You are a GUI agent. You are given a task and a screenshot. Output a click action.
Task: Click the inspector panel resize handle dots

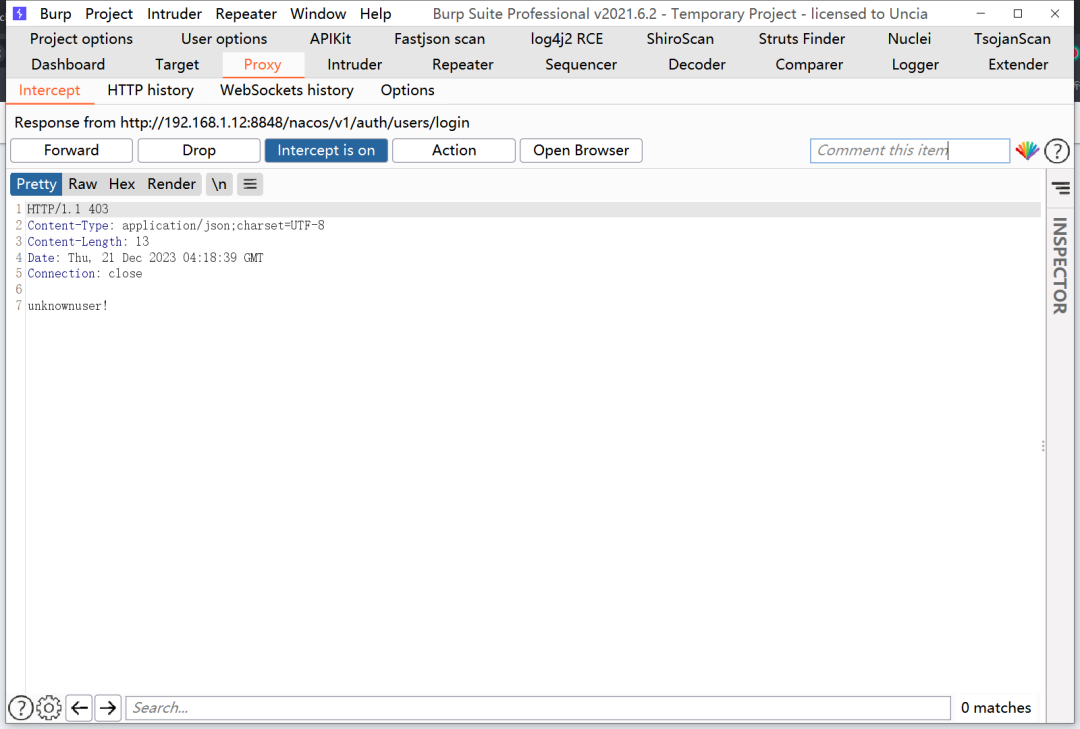[x=1043, y=446]
